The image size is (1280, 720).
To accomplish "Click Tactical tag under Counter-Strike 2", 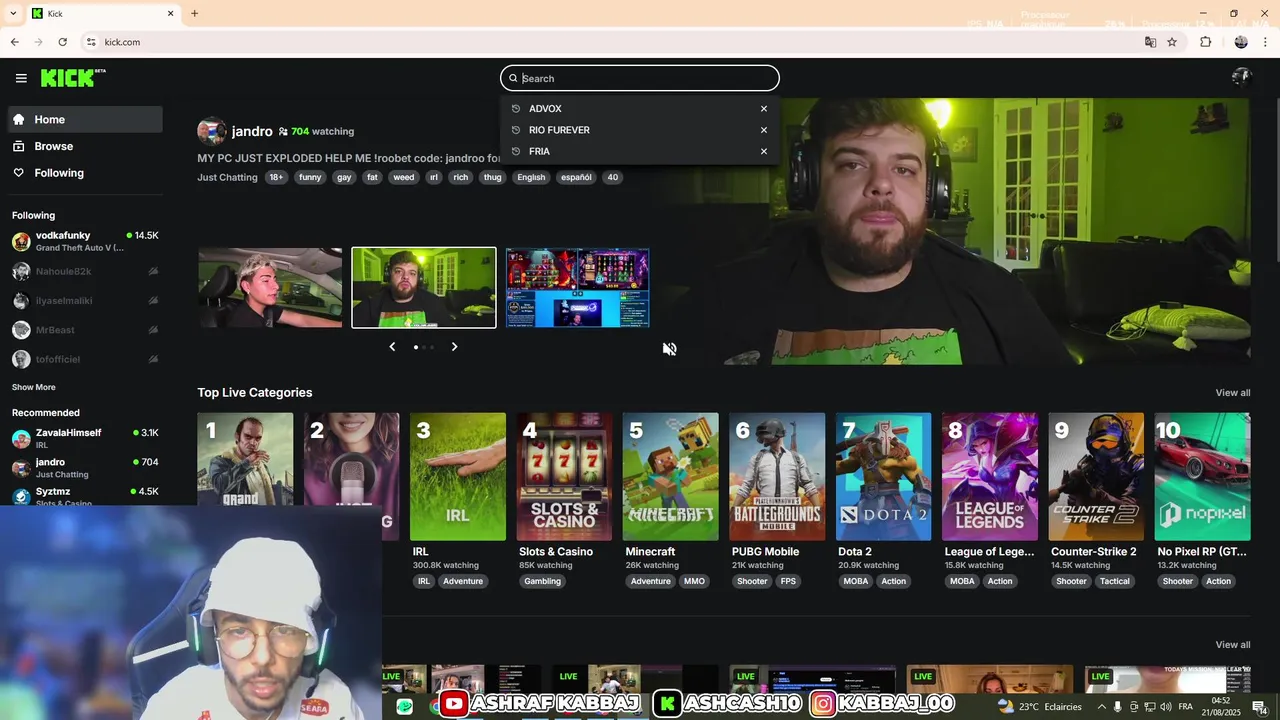I will click(1115, 581).
